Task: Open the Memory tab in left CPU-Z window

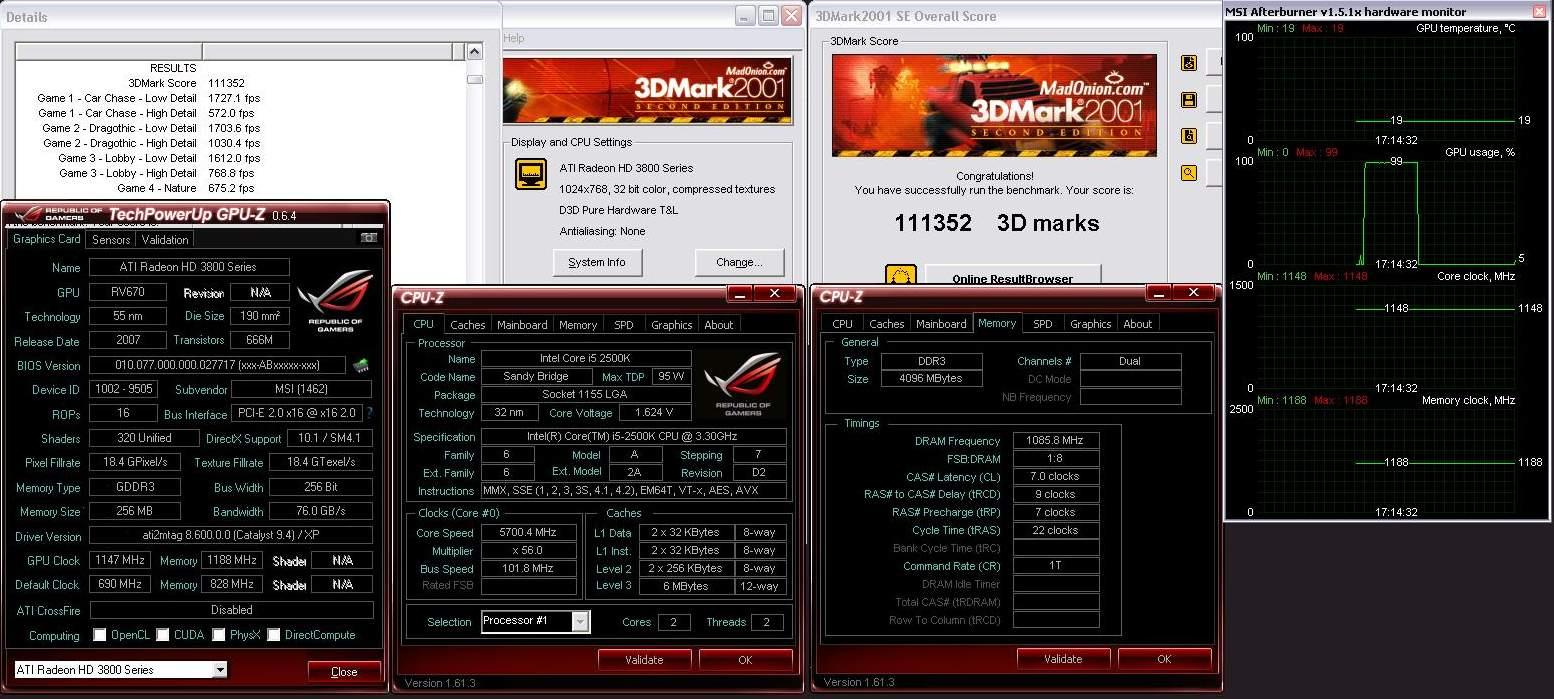Action: coord(578,324)
